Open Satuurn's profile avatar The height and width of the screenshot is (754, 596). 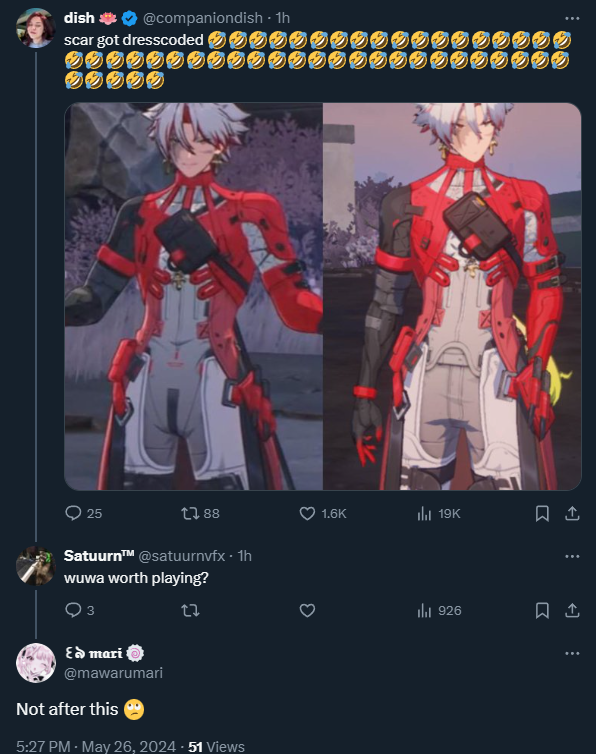click(36, 566)
